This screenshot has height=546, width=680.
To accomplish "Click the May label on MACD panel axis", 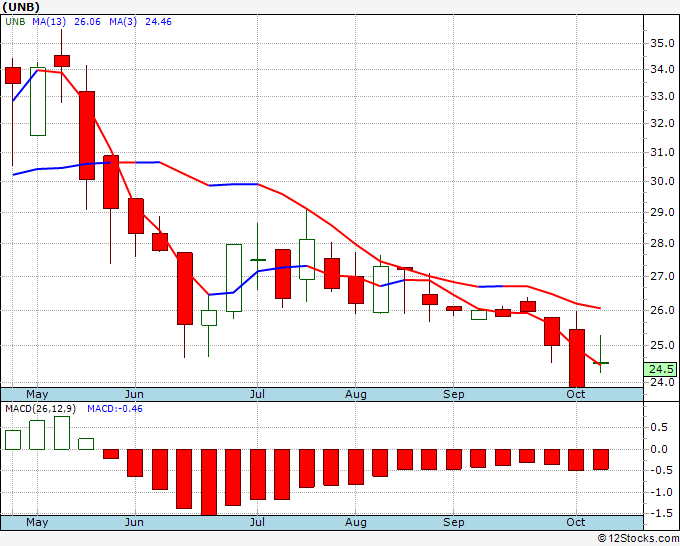I will (x=37, y=522).
